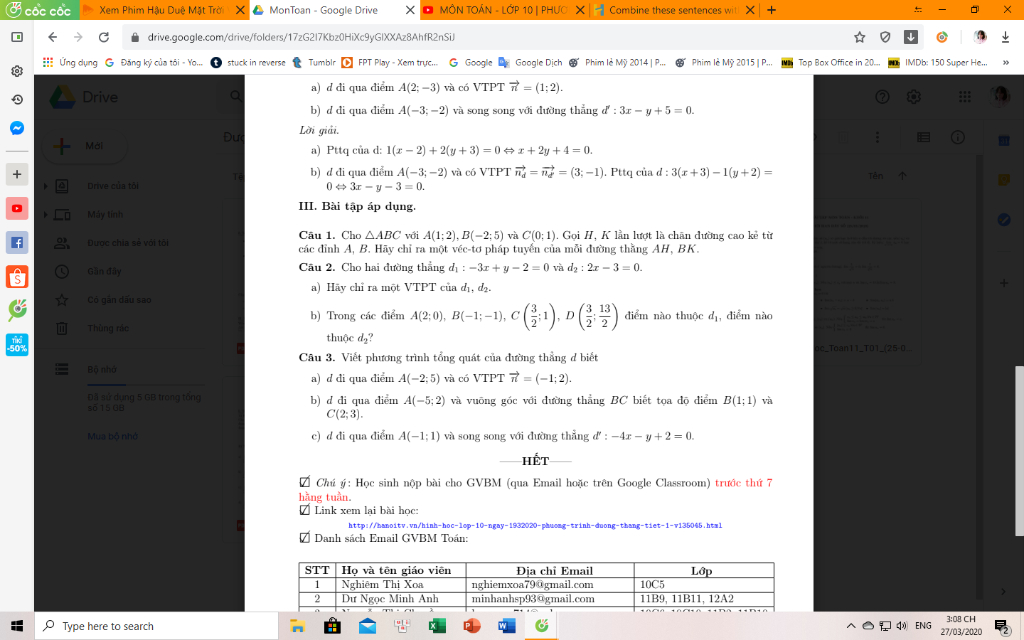Open Microsoft Store from the taskbar
This screenshot has width=1024, height=640.
[x=332, y=626]
